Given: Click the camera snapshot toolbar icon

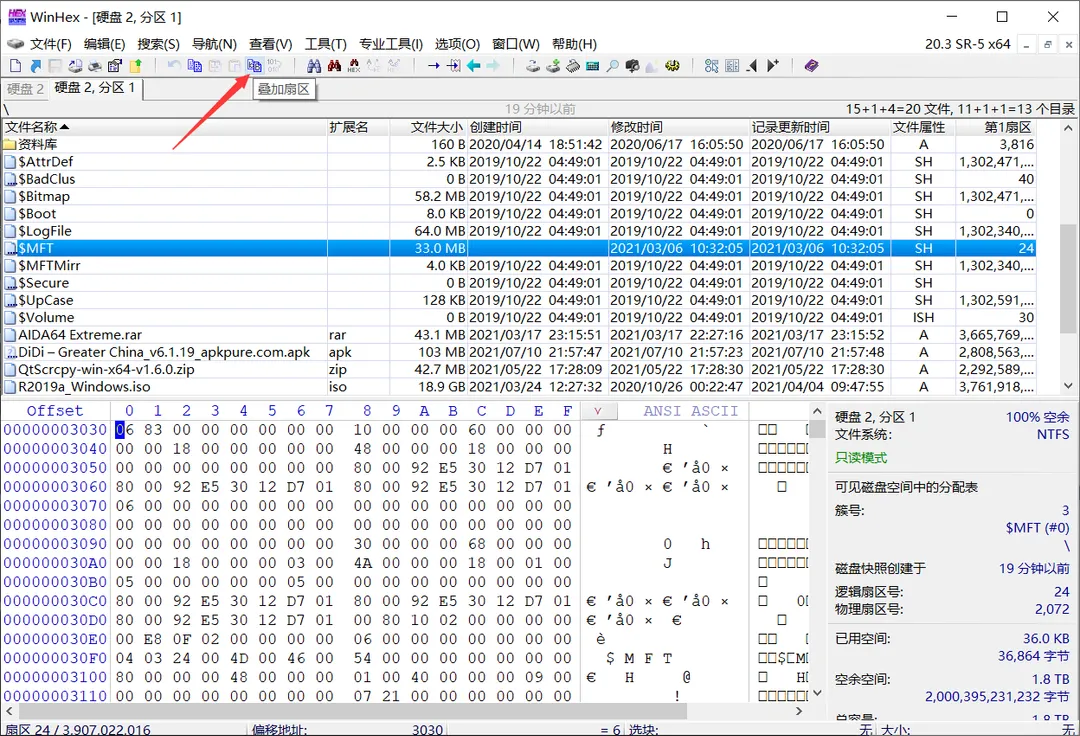Looking at the screenshot, I should (x=632, y=66).
